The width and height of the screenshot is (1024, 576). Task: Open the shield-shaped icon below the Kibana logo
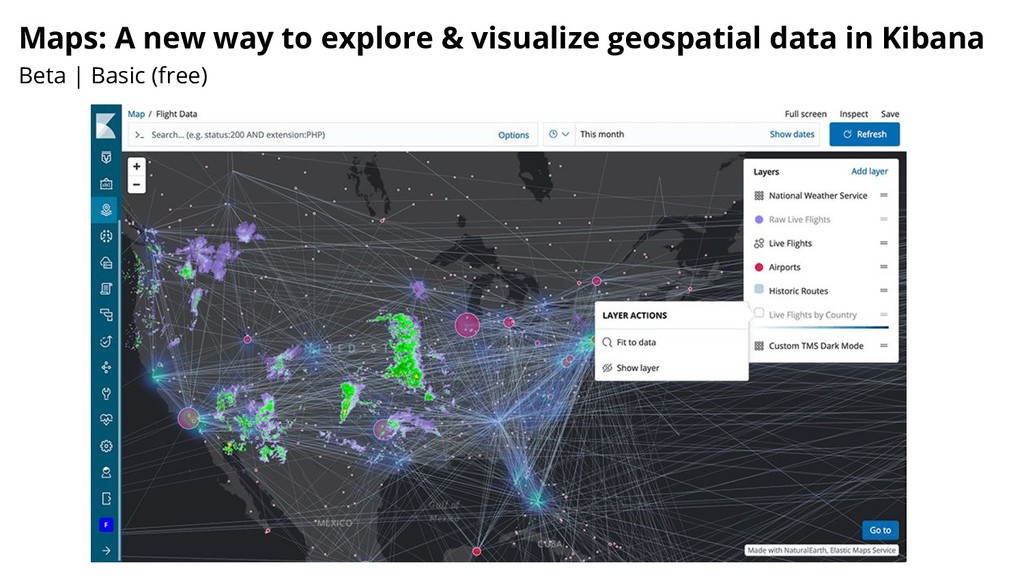point(106,157)
